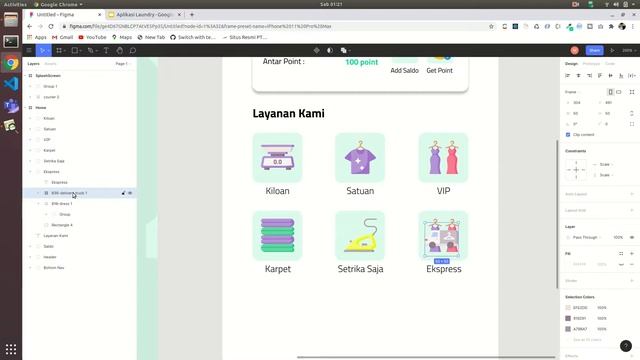
Task: Select the Rectangle shape tool
Action: [x=75, y=51]
